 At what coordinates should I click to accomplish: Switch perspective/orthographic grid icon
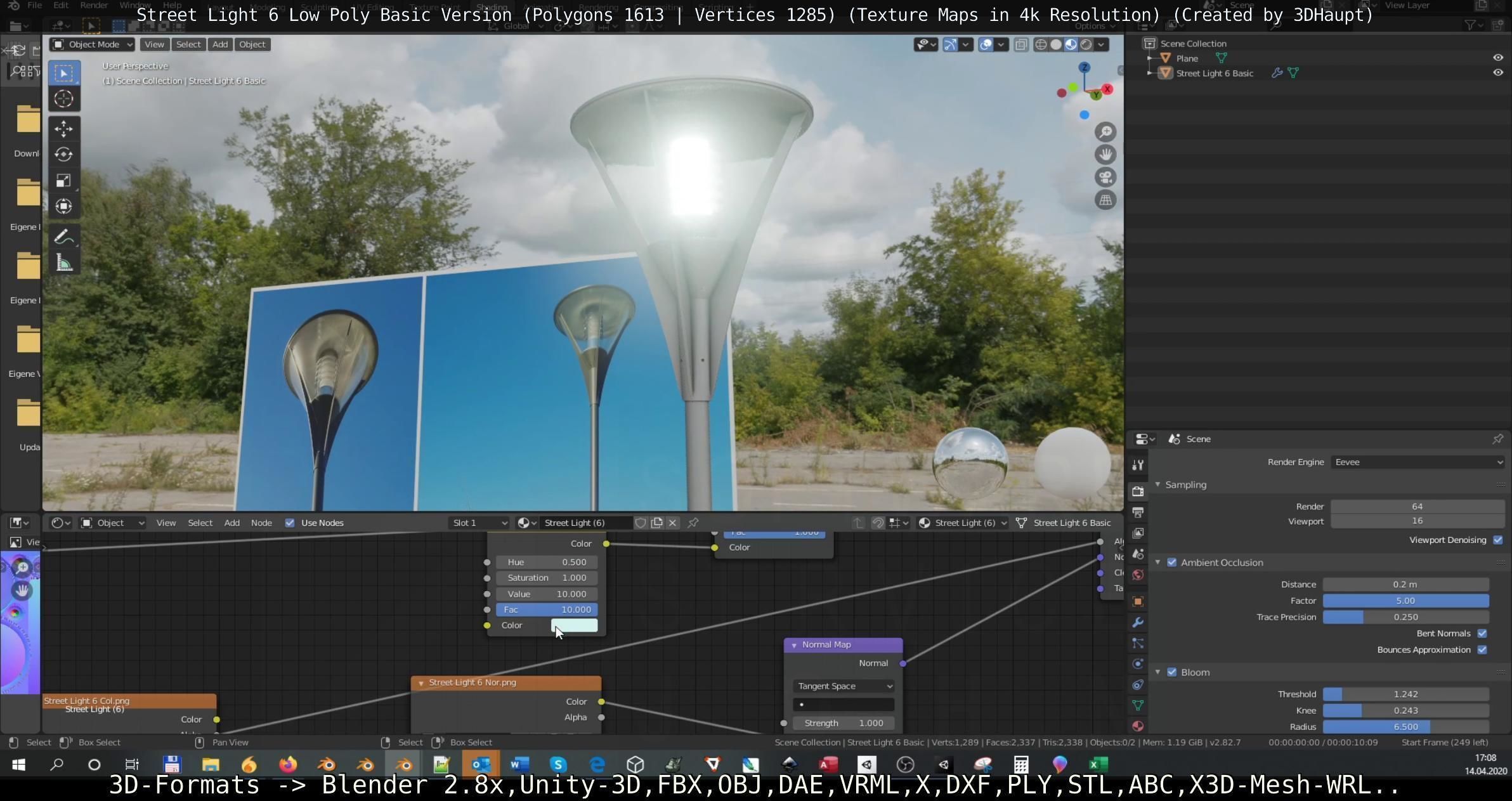[1105, 200]
